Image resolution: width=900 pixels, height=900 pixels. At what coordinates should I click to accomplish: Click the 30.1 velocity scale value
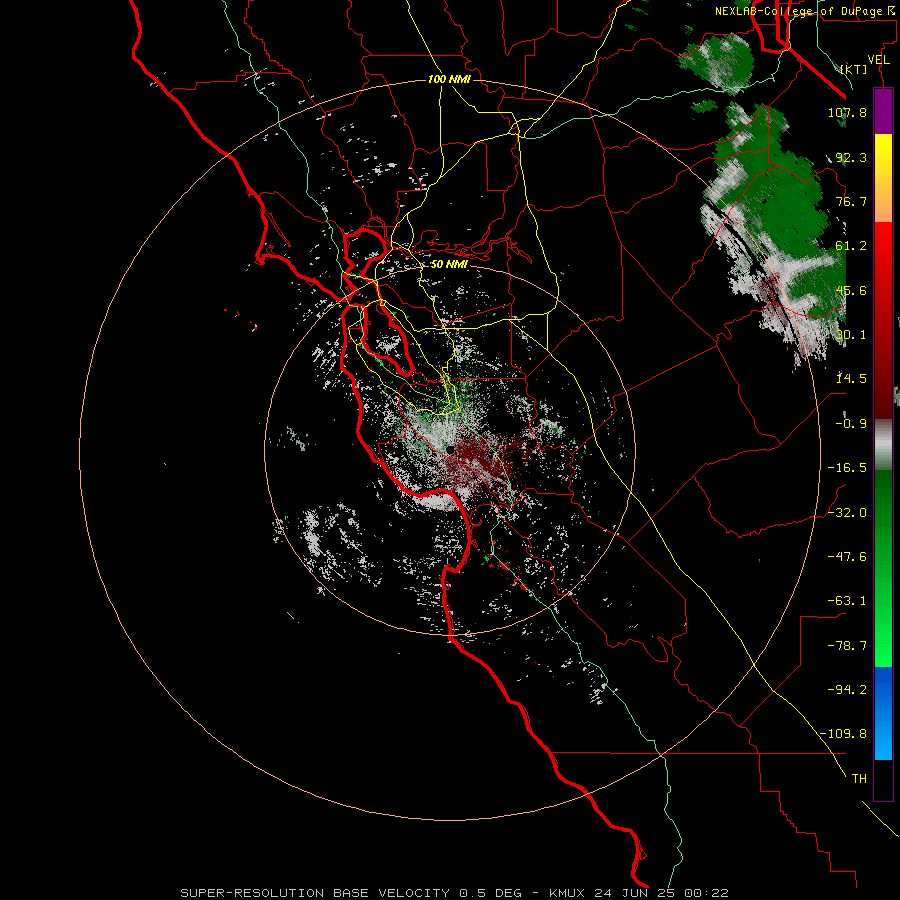pyautogui.click(x=851, y=335)
